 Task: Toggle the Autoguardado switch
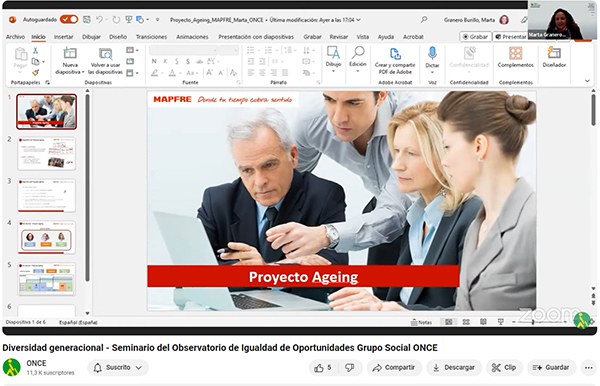point(69,19)
